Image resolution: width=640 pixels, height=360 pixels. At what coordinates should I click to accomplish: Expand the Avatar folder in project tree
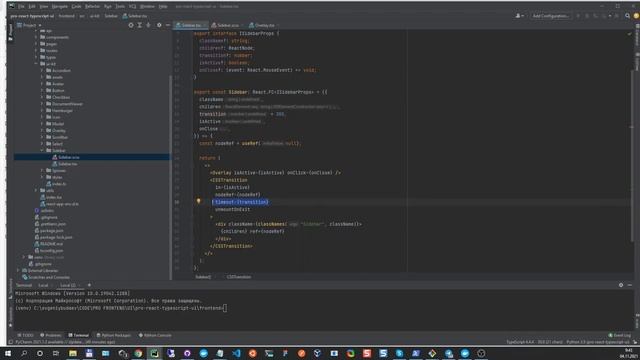(42, 84)
